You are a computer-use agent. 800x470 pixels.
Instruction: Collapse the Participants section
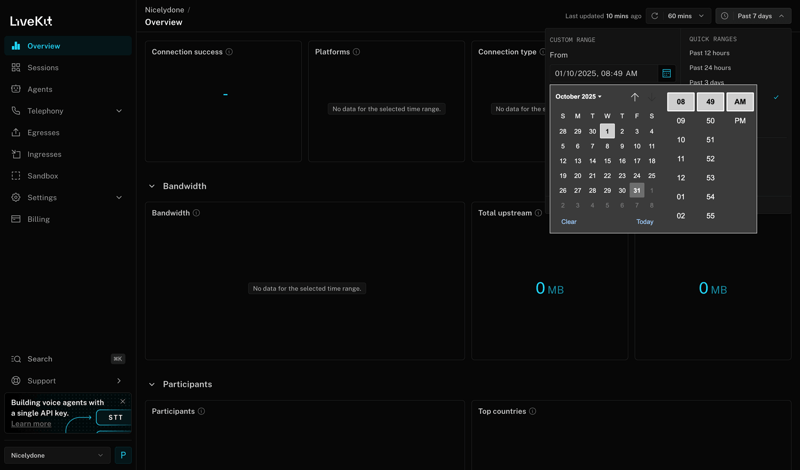coord(152,384)
